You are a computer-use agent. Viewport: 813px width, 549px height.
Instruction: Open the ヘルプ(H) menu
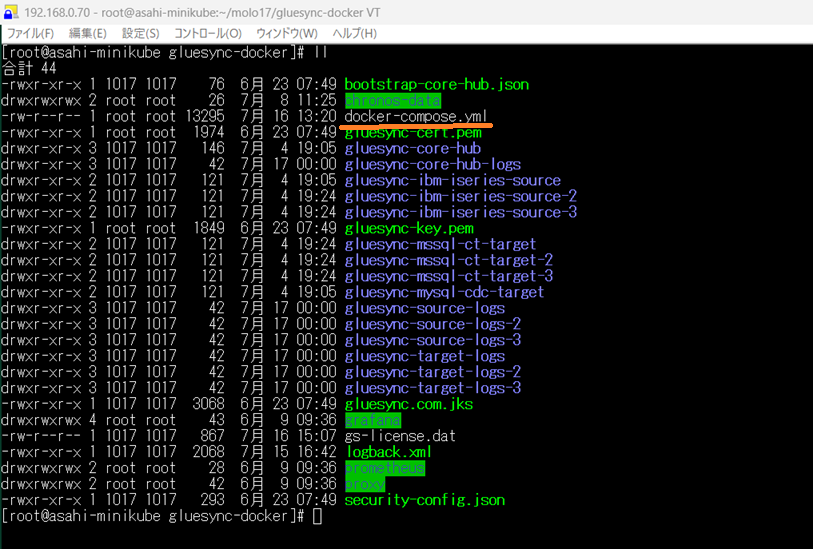coord(354,34)
